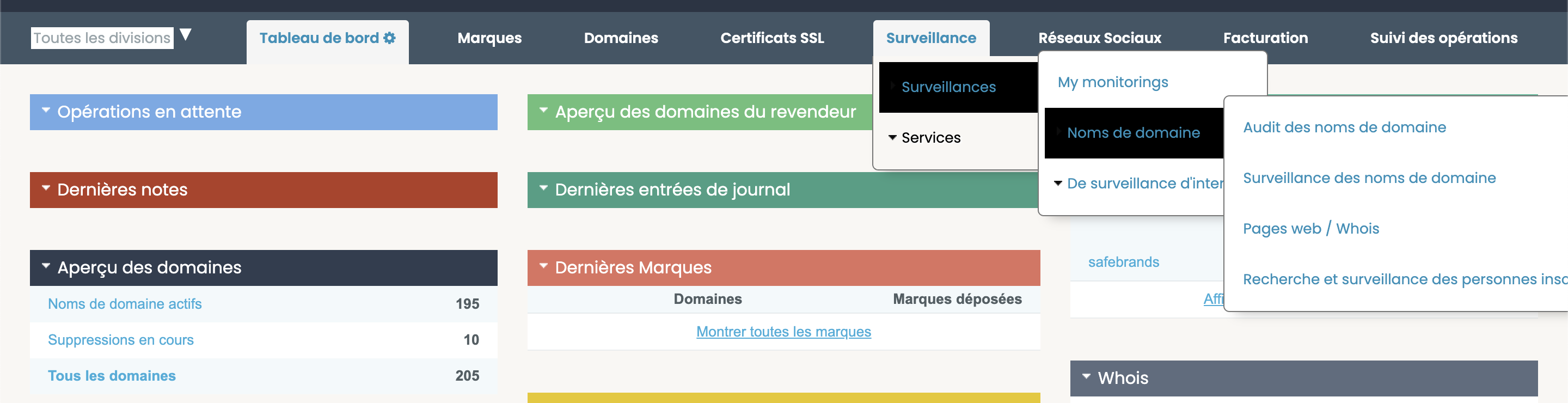Open Tous les domaines link
Image resolution: width=1568 pixels, height=403 pixels.
[x=112, y=376]
